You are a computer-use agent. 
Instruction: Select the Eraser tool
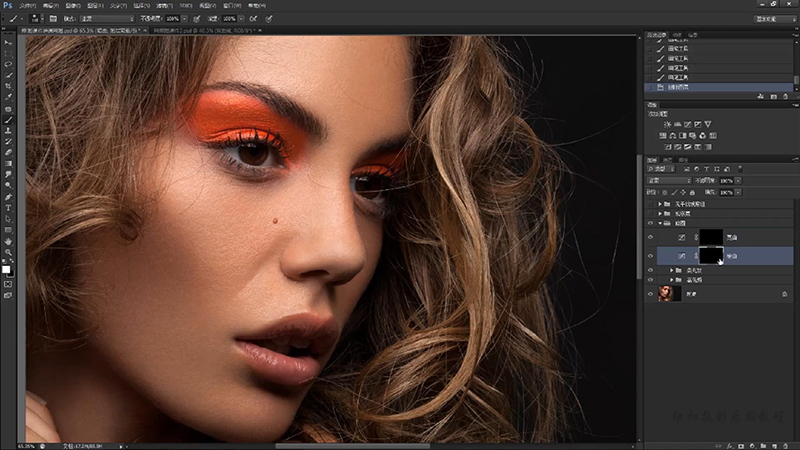coord(8,153)
